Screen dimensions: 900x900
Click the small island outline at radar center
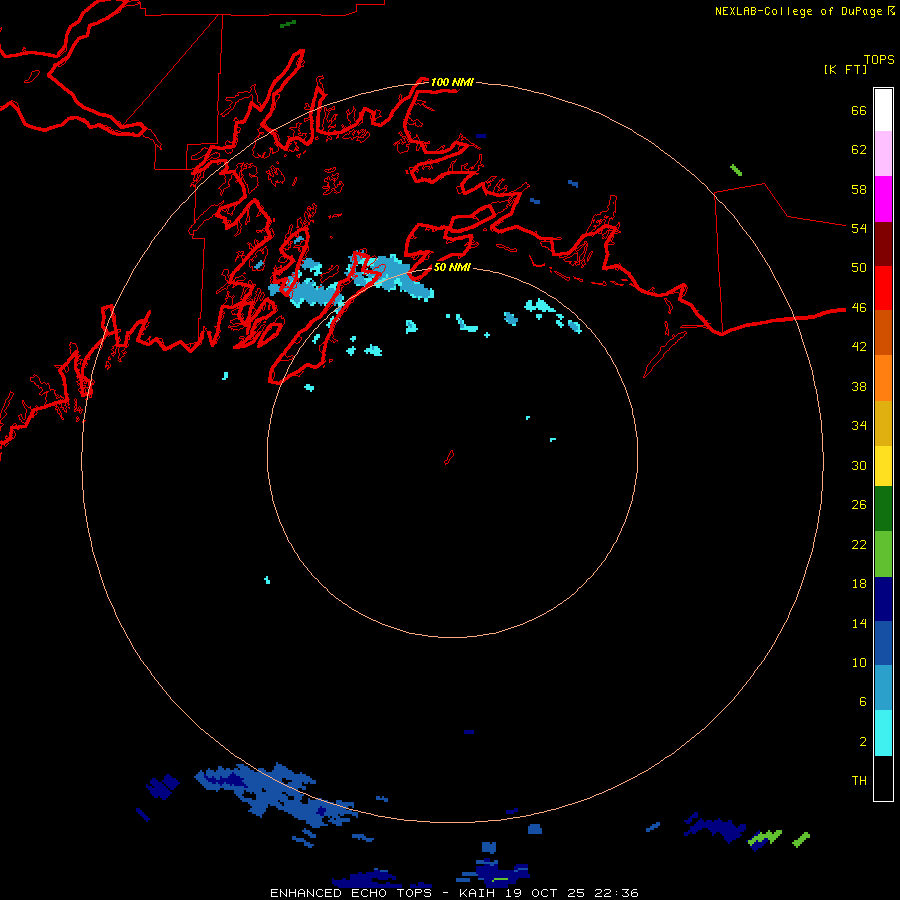click(449, 457)
